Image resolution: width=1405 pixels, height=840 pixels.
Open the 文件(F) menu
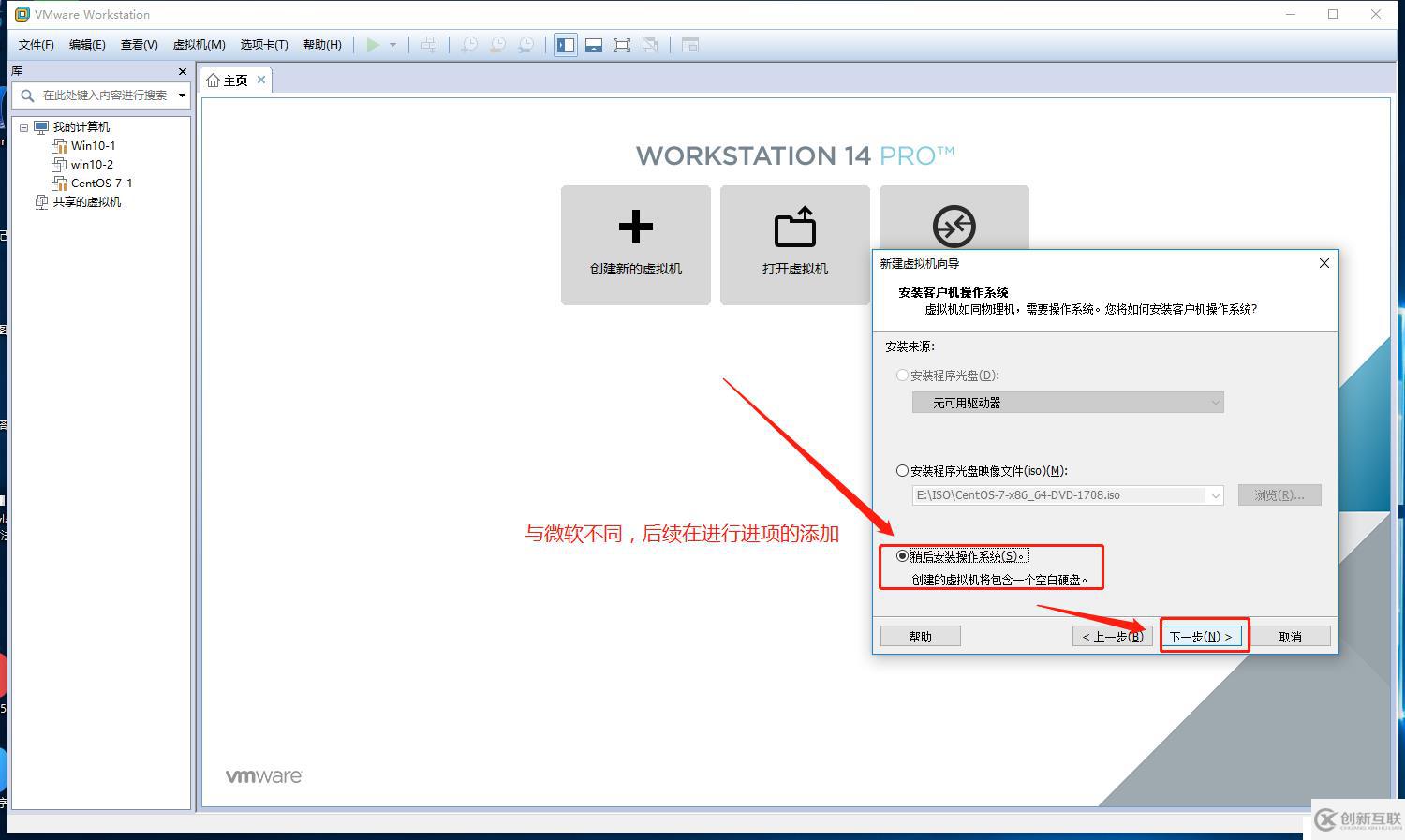click(x=37, y=45)
